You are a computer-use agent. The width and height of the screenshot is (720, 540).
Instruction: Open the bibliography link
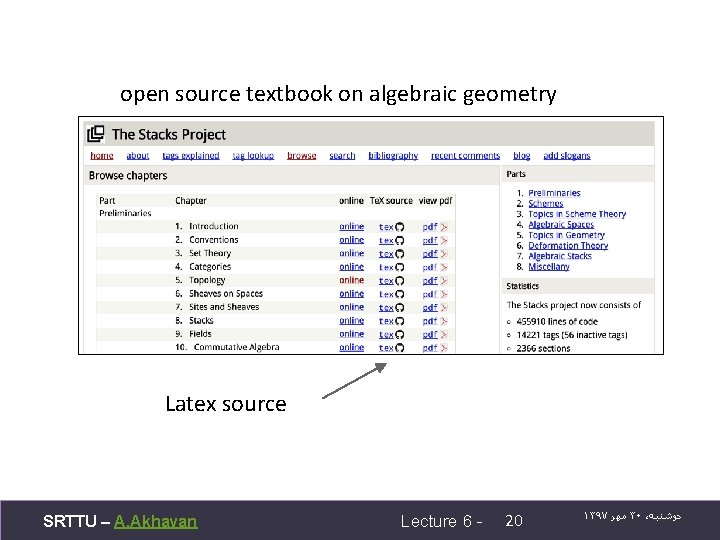[x=393, y=156]
